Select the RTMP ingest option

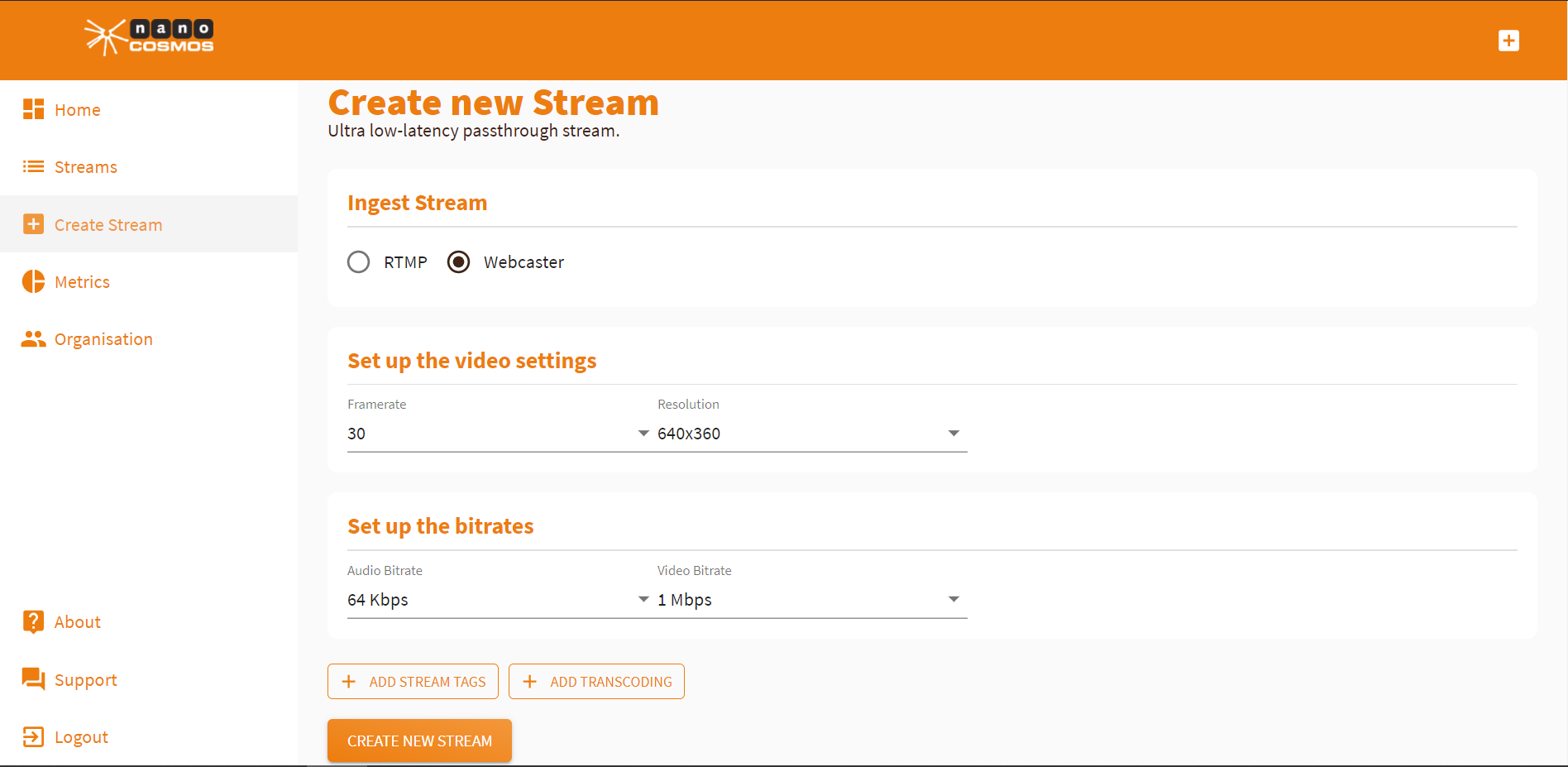pyautogui.click(x=359, y=261)
